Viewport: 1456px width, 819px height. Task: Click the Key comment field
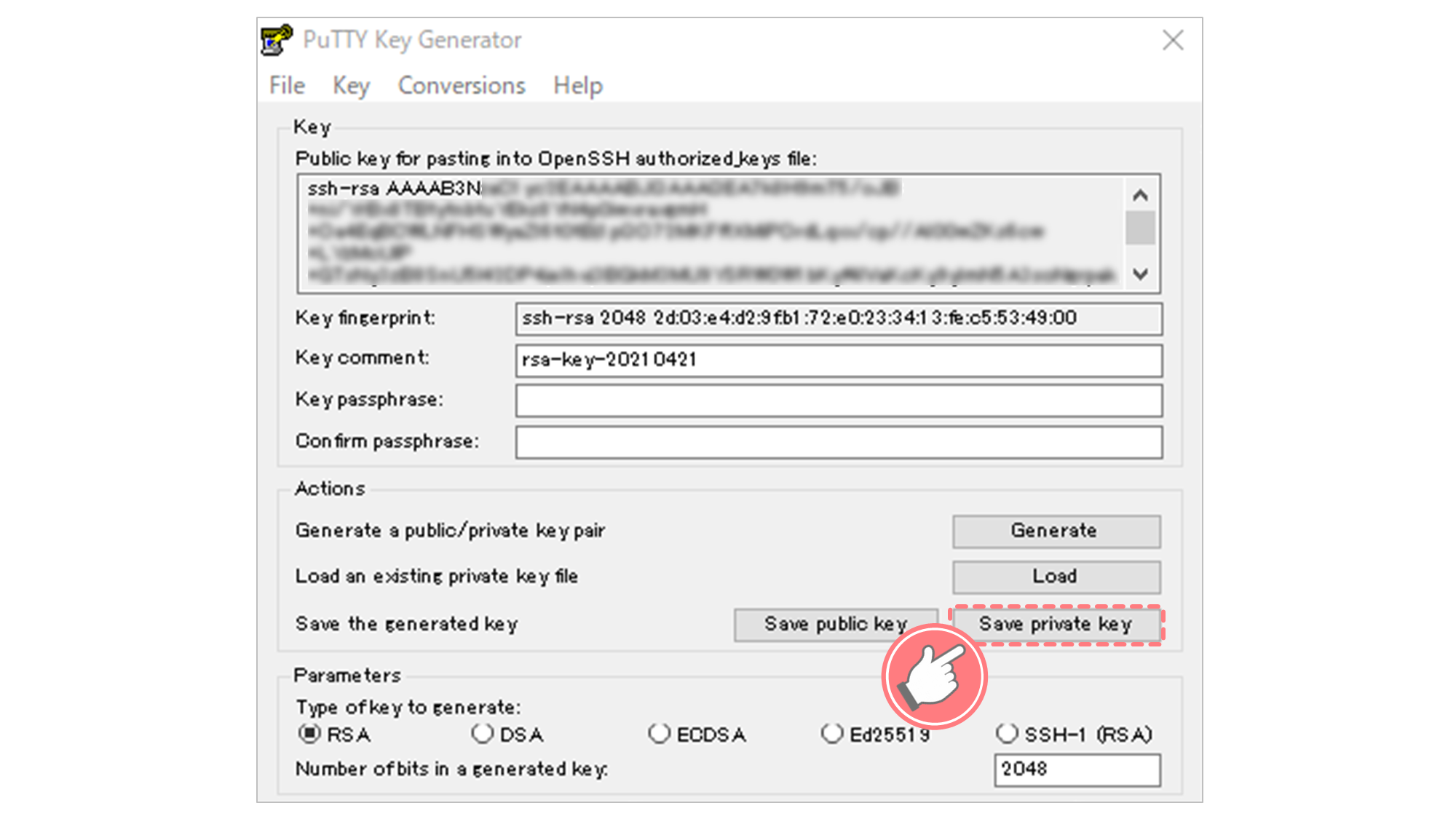coord(839,360)
